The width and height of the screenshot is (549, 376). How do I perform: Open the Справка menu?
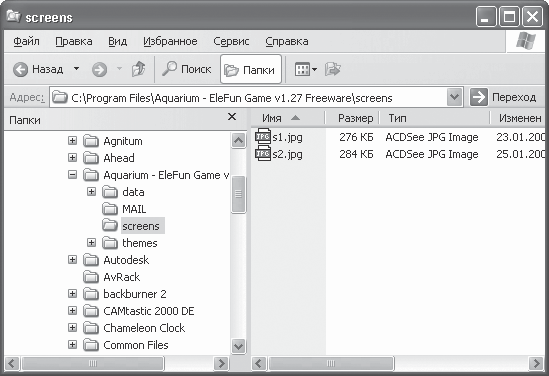pyautogui.click(x=287, y=41)
